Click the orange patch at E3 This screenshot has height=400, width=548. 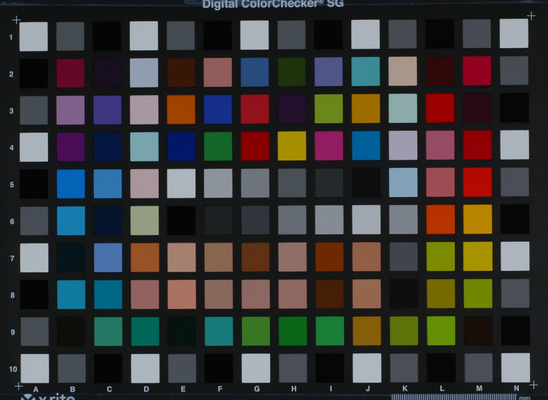181,109
